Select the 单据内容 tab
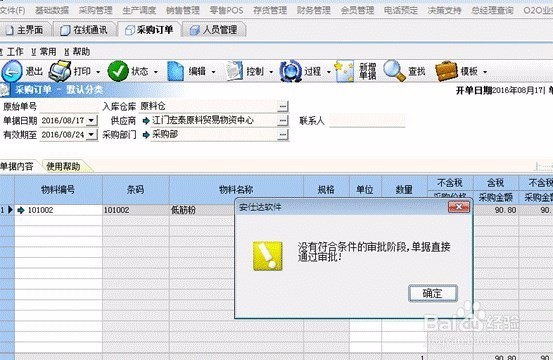This screenshot has height=360, width=553. [17, 166]
